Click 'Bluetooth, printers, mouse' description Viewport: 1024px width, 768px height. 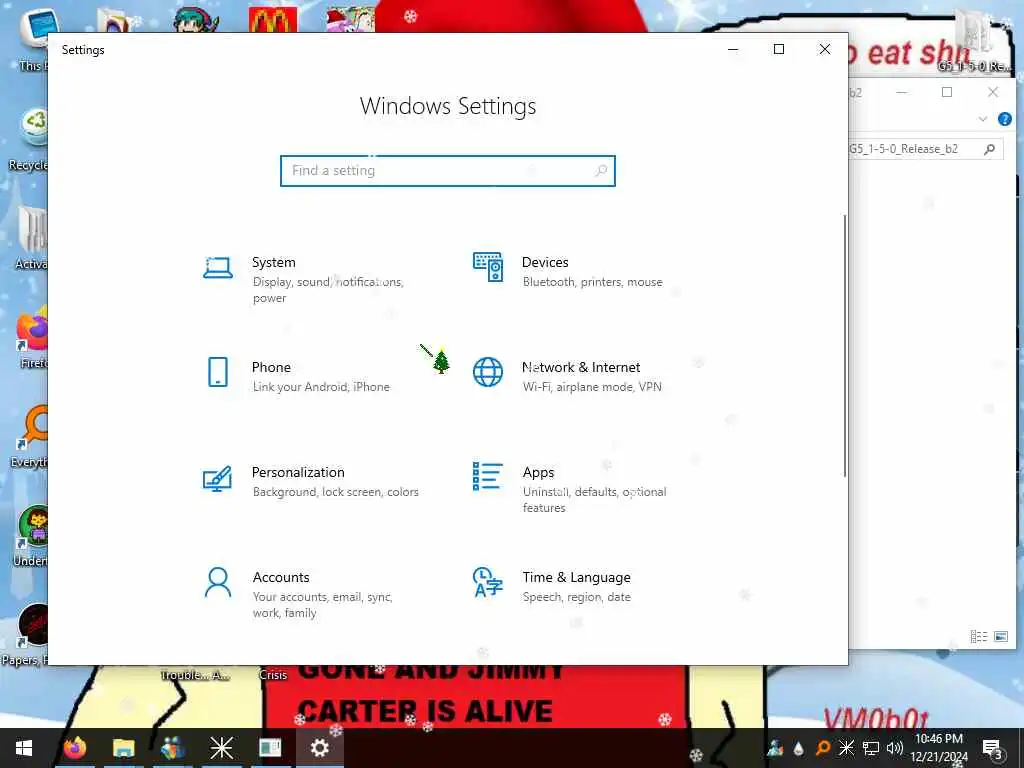click(592, 282)
